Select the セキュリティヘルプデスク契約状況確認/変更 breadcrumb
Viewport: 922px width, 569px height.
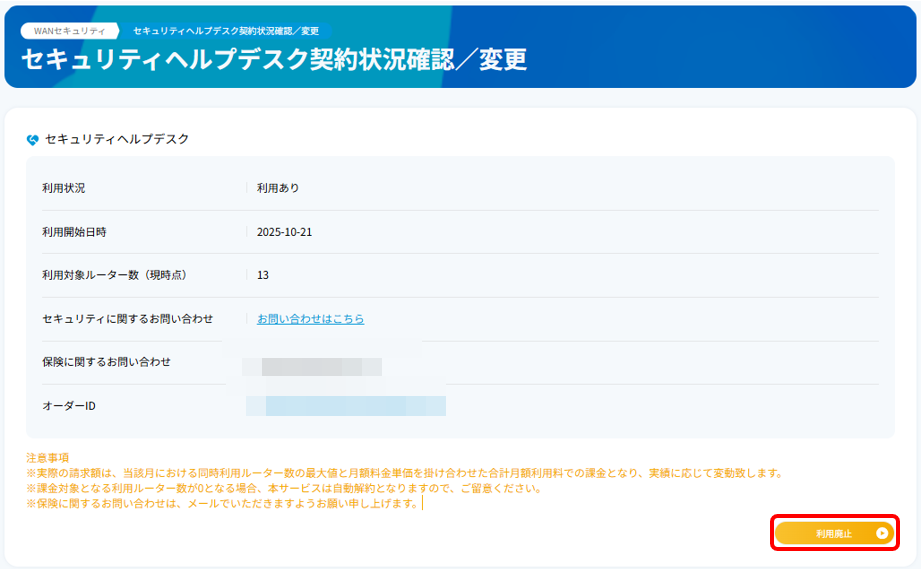(226, 31)
